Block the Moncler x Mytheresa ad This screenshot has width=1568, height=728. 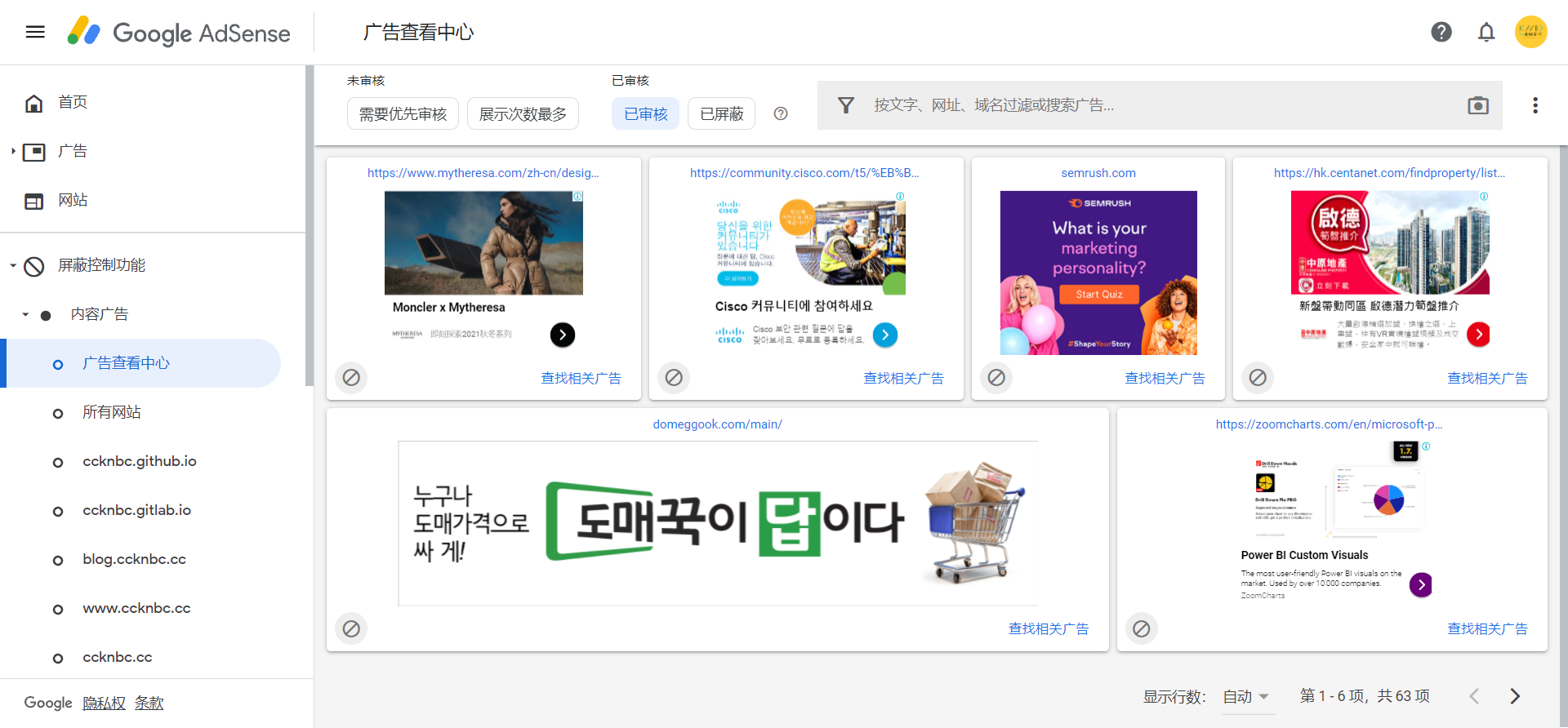(351, 377)
